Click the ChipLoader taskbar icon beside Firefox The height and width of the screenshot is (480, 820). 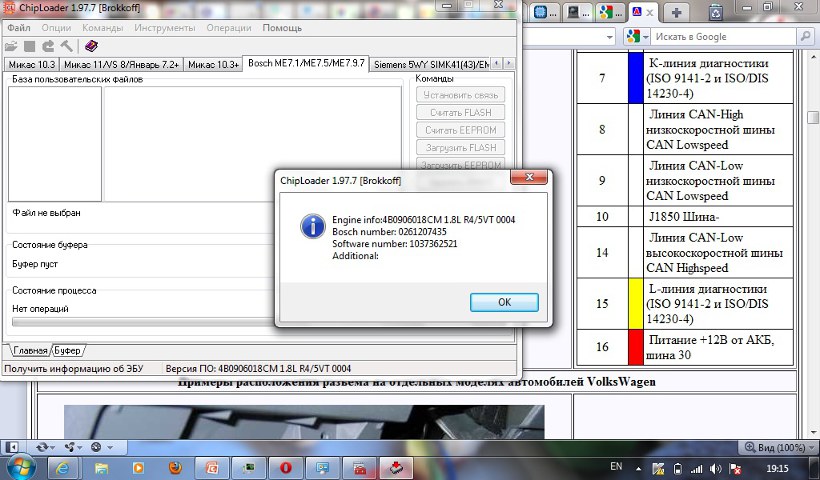[x=212, y=467]
